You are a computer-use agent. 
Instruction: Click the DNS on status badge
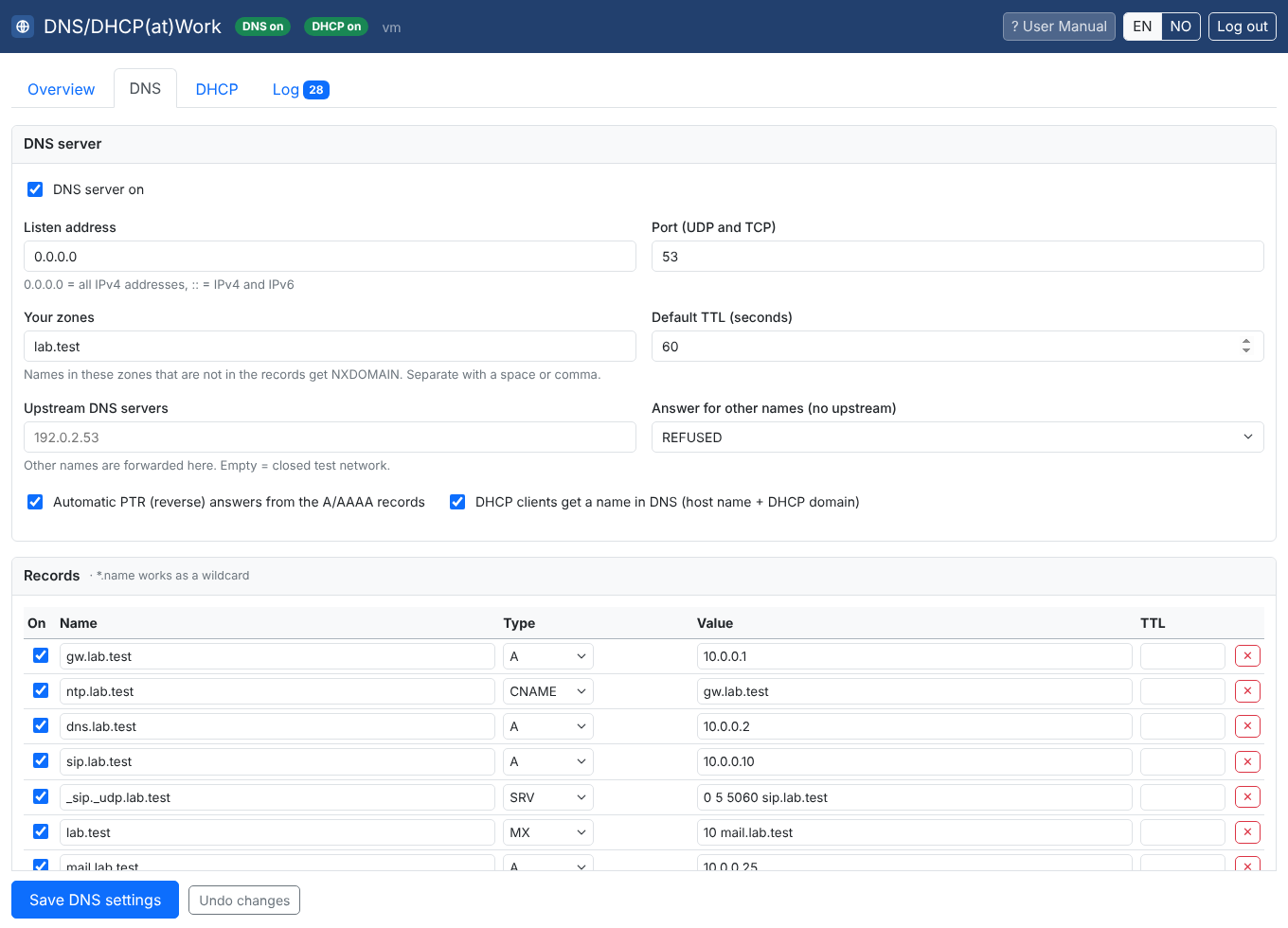tap(262, 27)
